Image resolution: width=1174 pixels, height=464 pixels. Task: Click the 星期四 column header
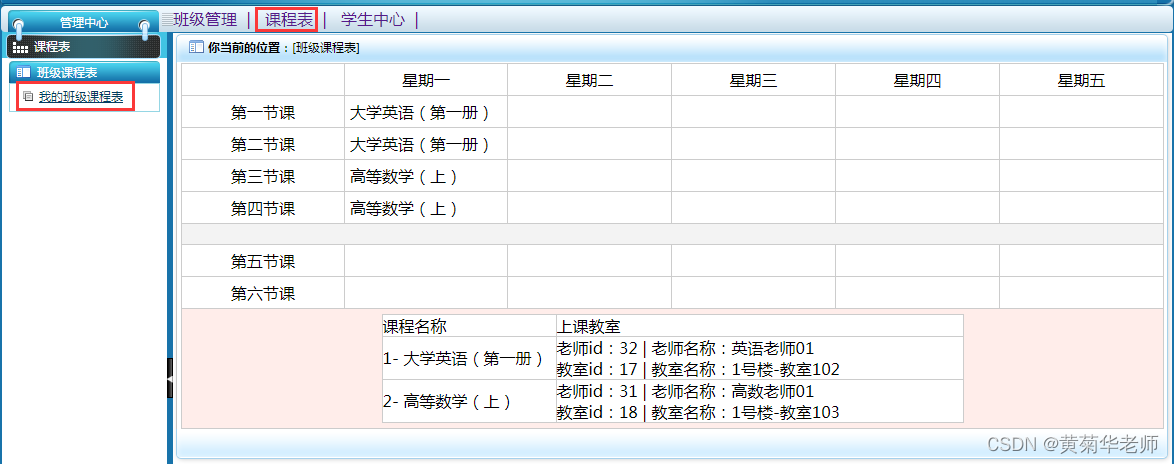click(x=917, y=81)
